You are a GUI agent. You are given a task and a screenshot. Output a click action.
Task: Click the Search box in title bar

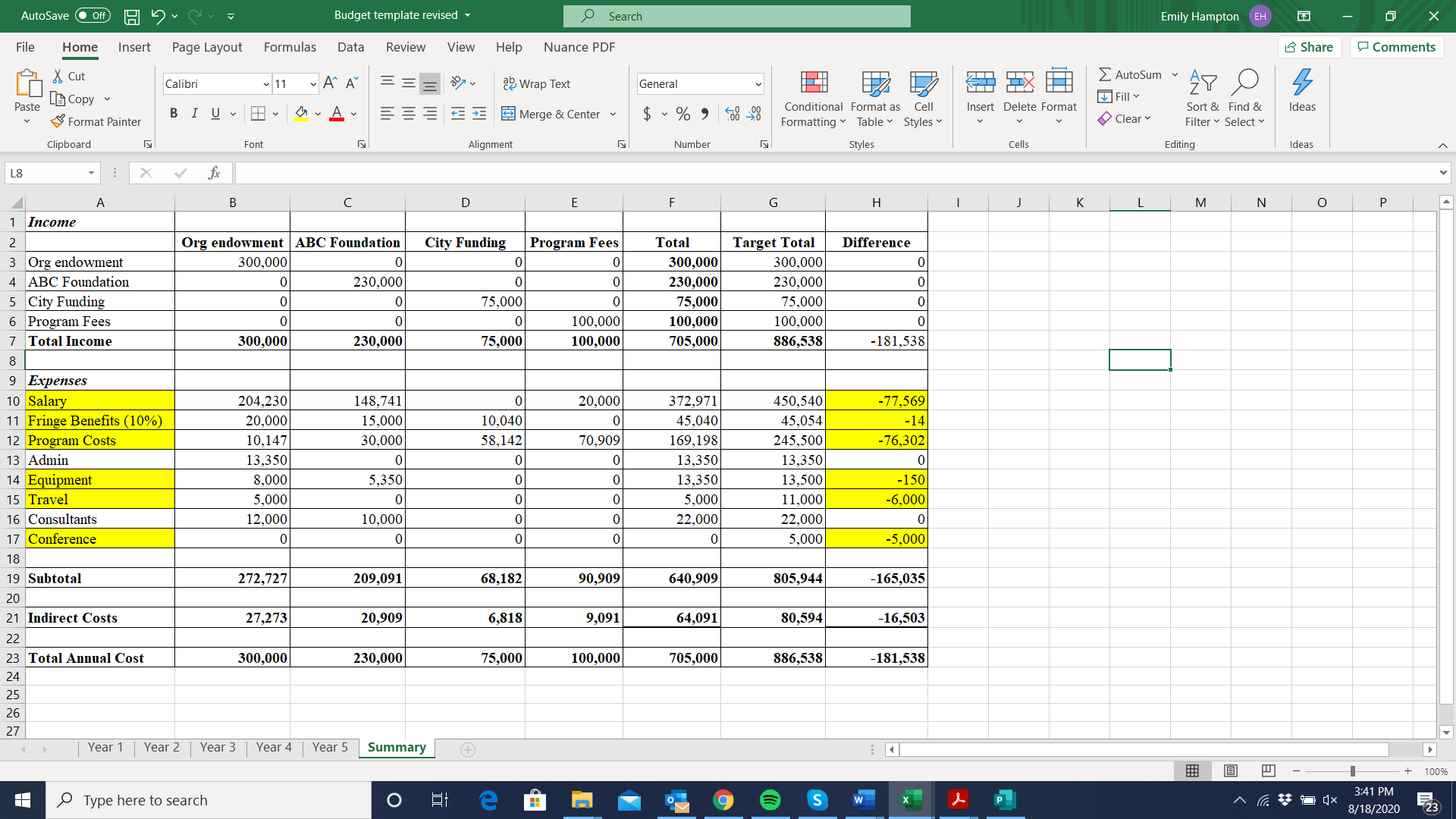coord(736,16)
